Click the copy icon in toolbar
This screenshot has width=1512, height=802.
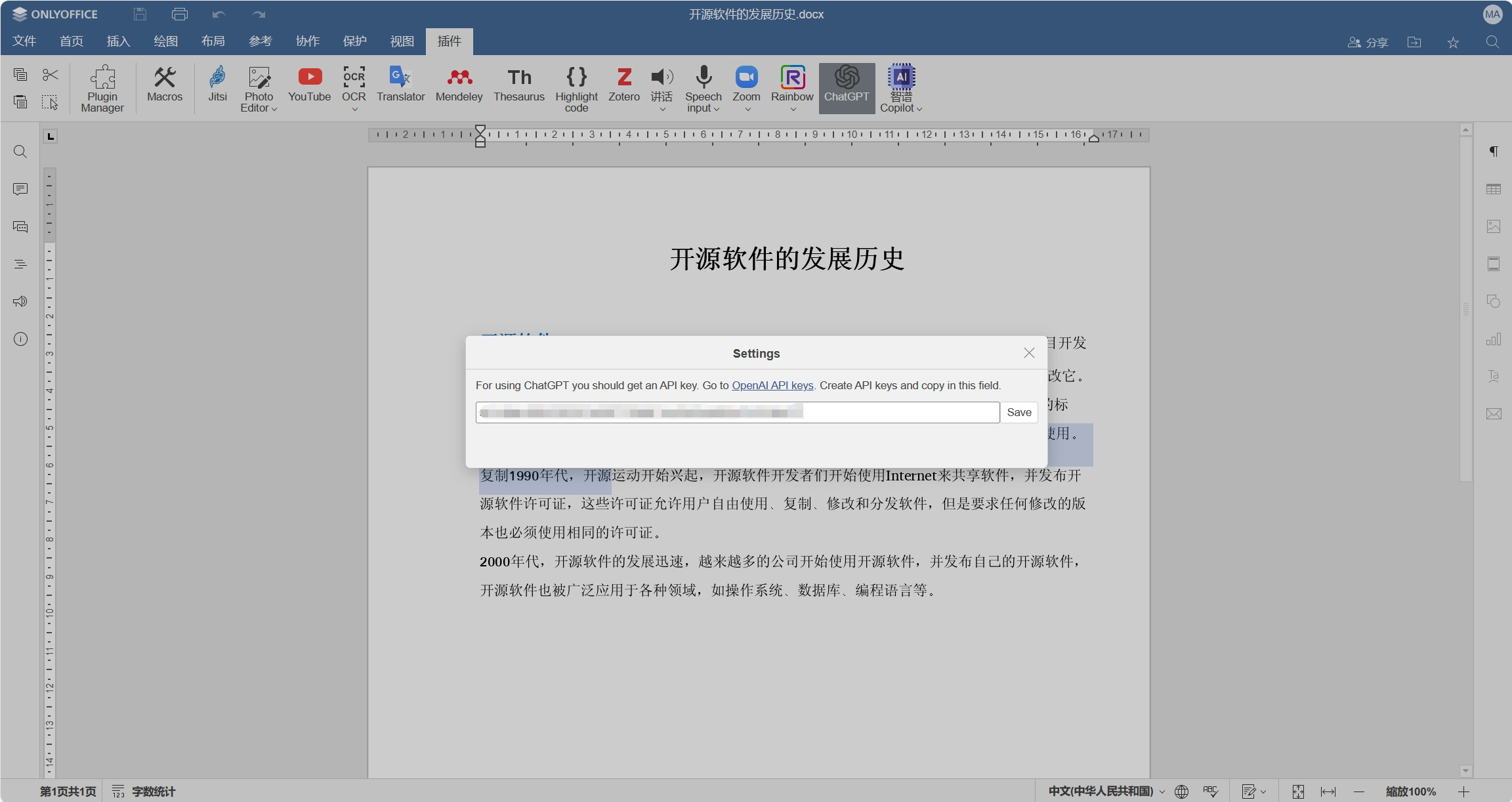point(20,75)
